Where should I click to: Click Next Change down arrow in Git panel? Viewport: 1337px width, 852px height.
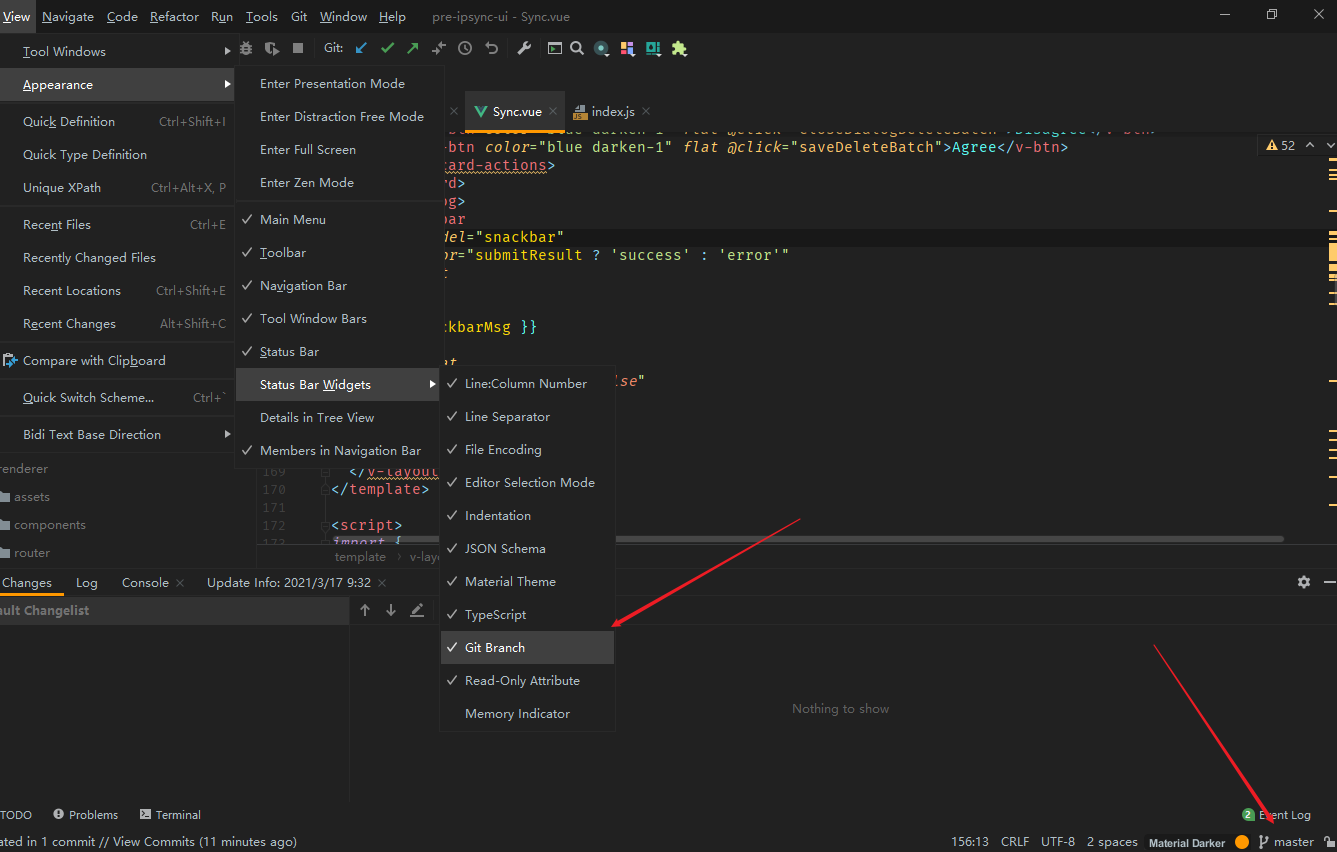pyautogui.click(x=391, y=610)
